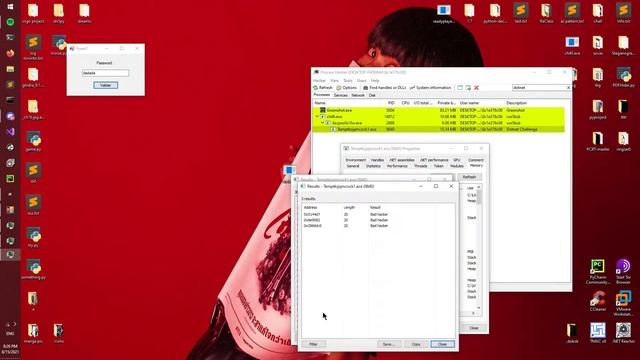This screenshot has height=360, width=640.
Task: Click the find window icon in toolbar
Action: (460, 88)
